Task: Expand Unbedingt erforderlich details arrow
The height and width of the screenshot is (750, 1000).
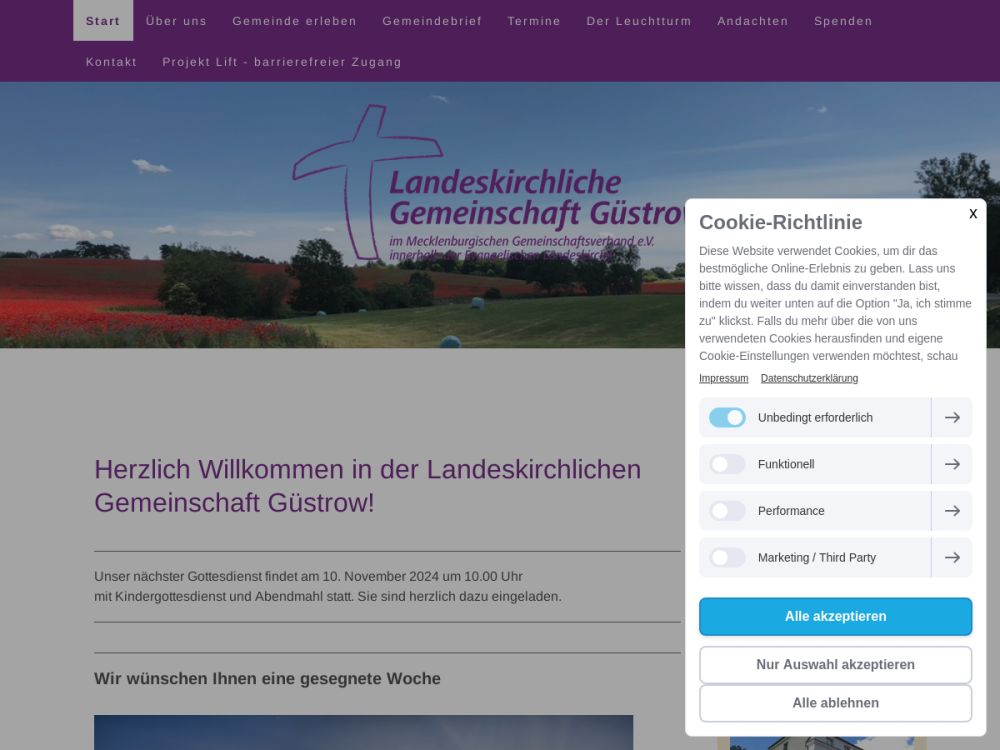Action: click(952, 418)
